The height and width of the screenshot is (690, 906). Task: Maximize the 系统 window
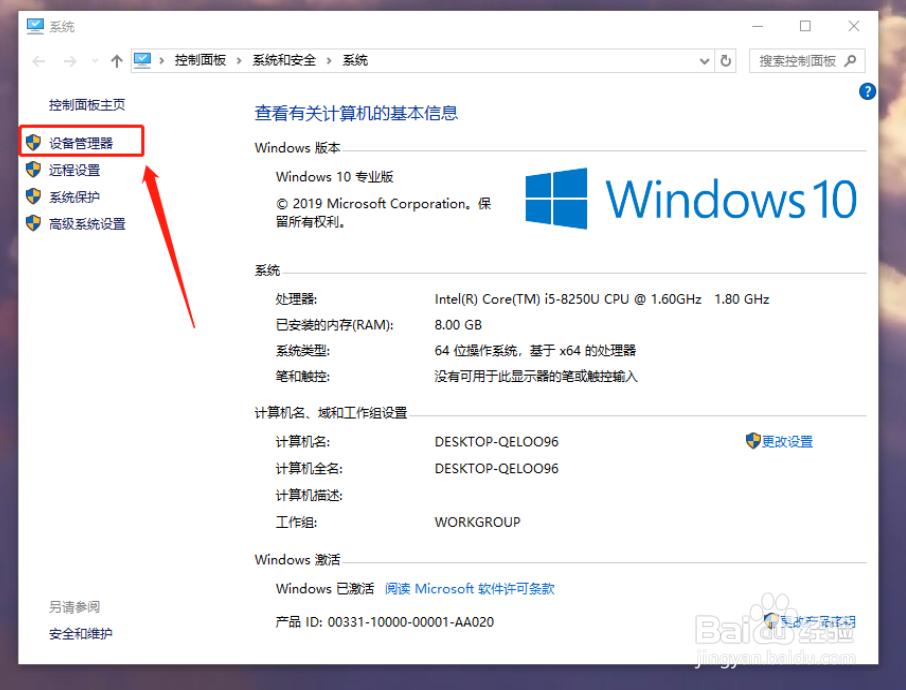(x=805, y=26)
